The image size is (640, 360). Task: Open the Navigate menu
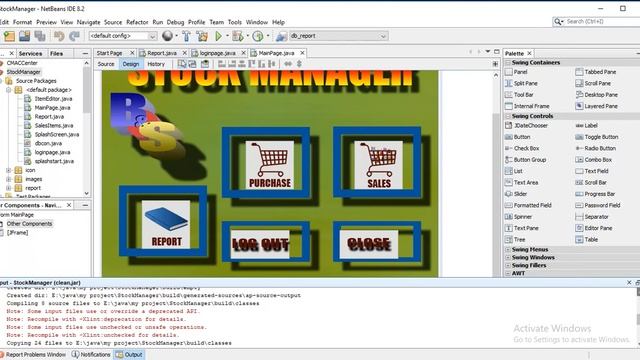88,22
